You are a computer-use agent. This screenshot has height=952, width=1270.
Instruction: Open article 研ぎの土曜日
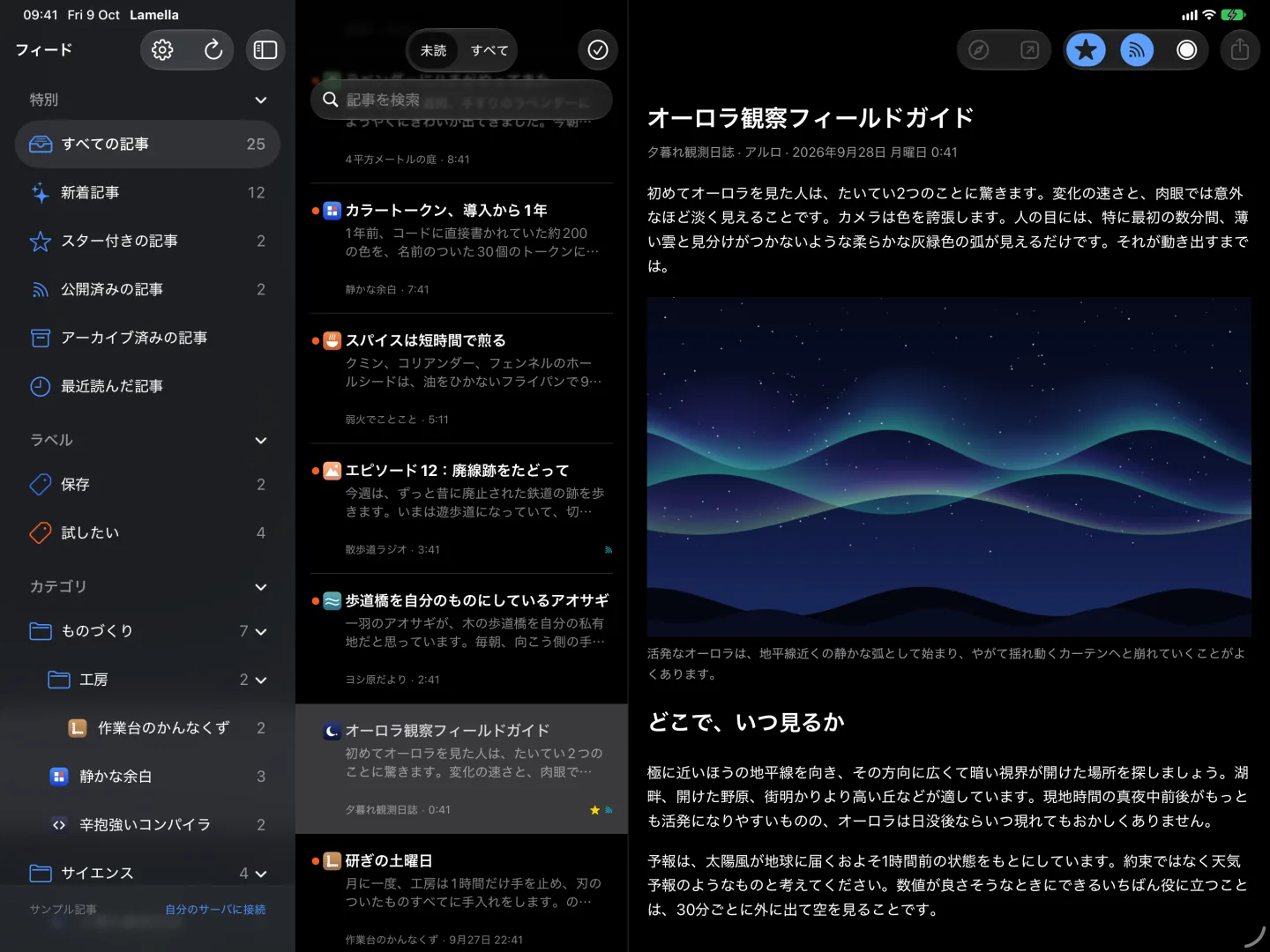coord(461,893)
